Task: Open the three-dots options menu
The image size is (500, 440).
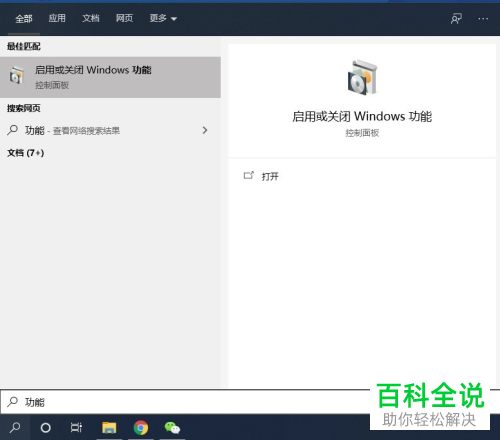Action: (x=483, y=19)
